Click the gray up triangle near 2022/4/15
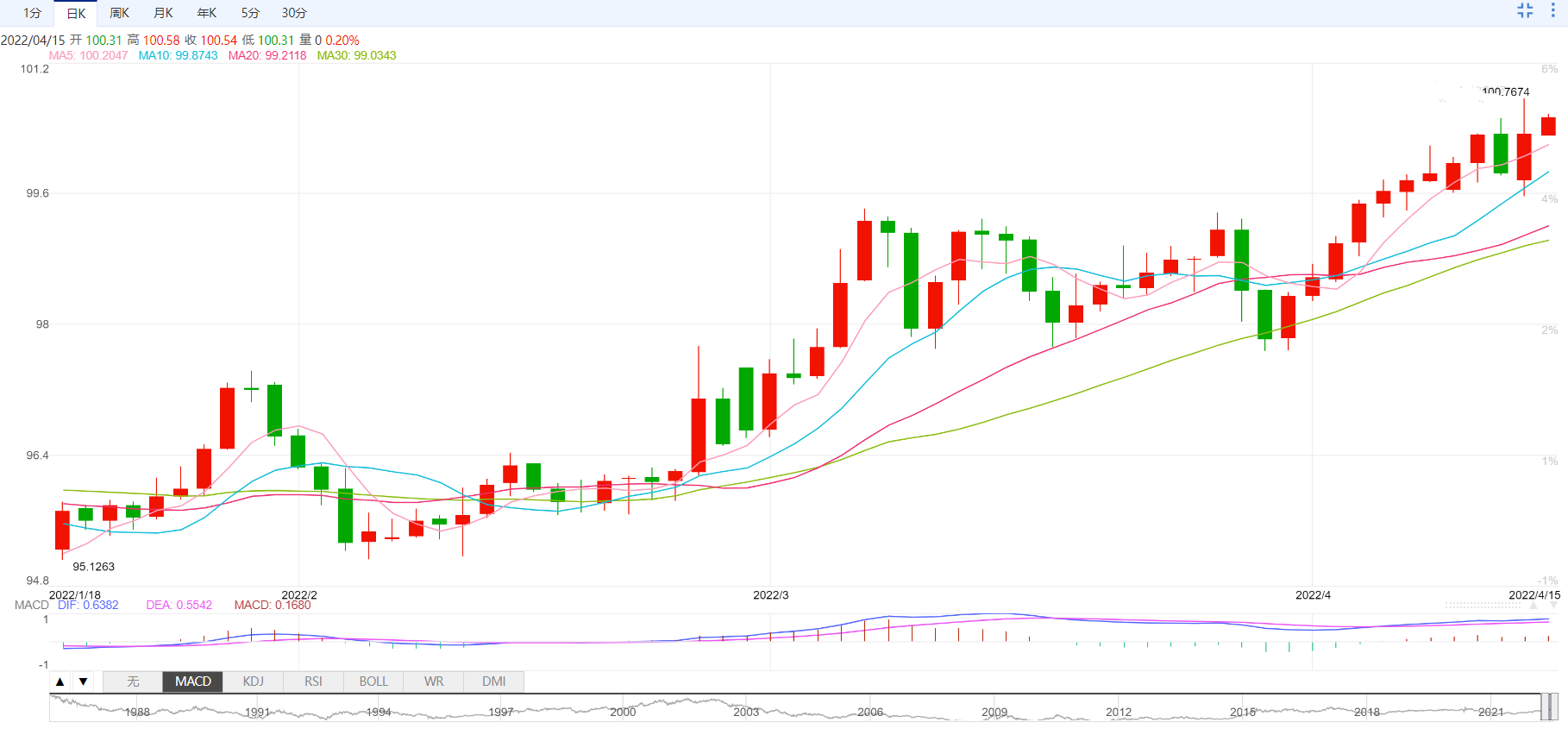Viewport: 1568px width, 735px height. click(x=1533, y=606)
